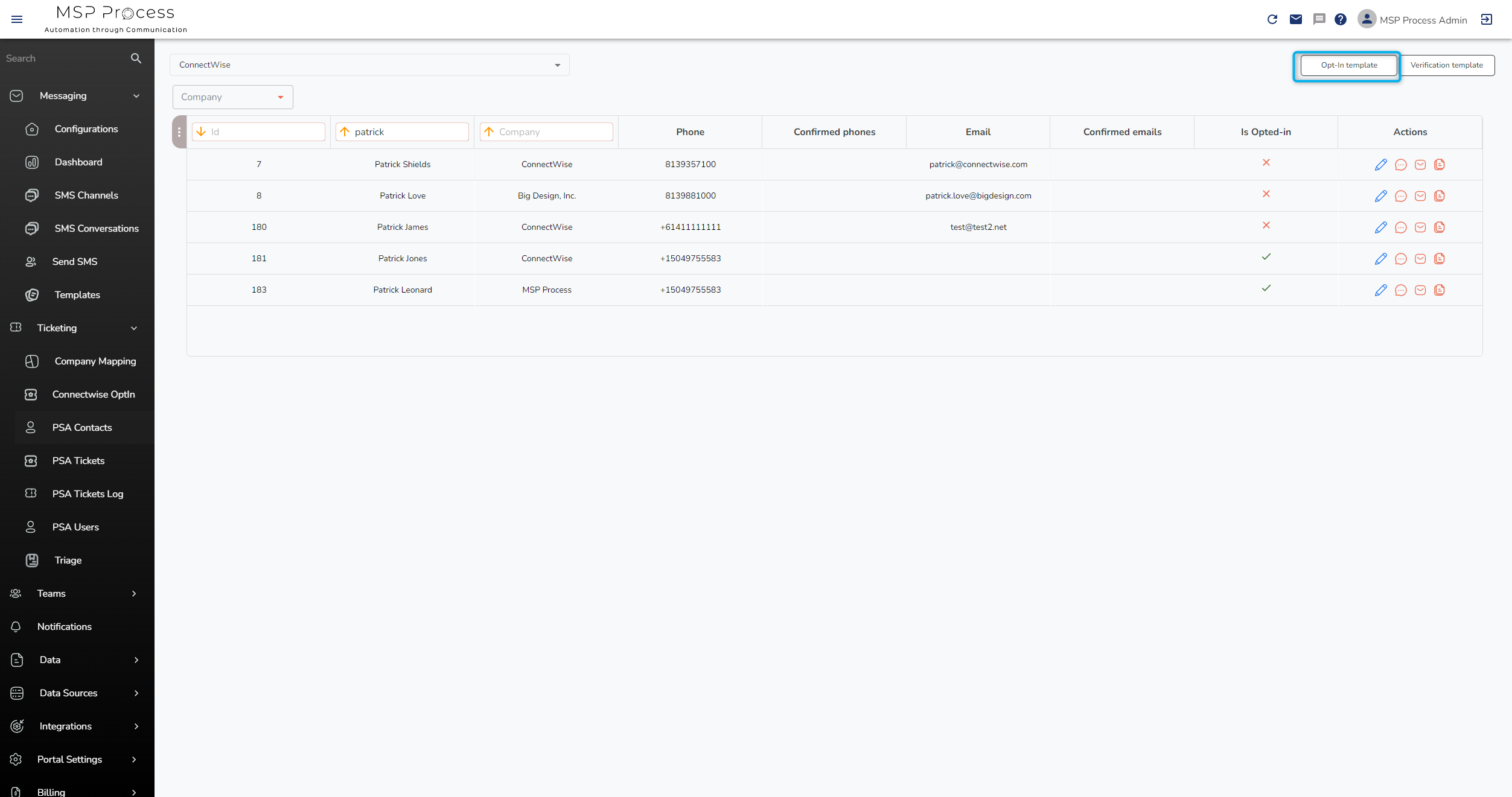Open SMS chat icon for Patrick Love

pyautogui.click(x=1400, y=195)
